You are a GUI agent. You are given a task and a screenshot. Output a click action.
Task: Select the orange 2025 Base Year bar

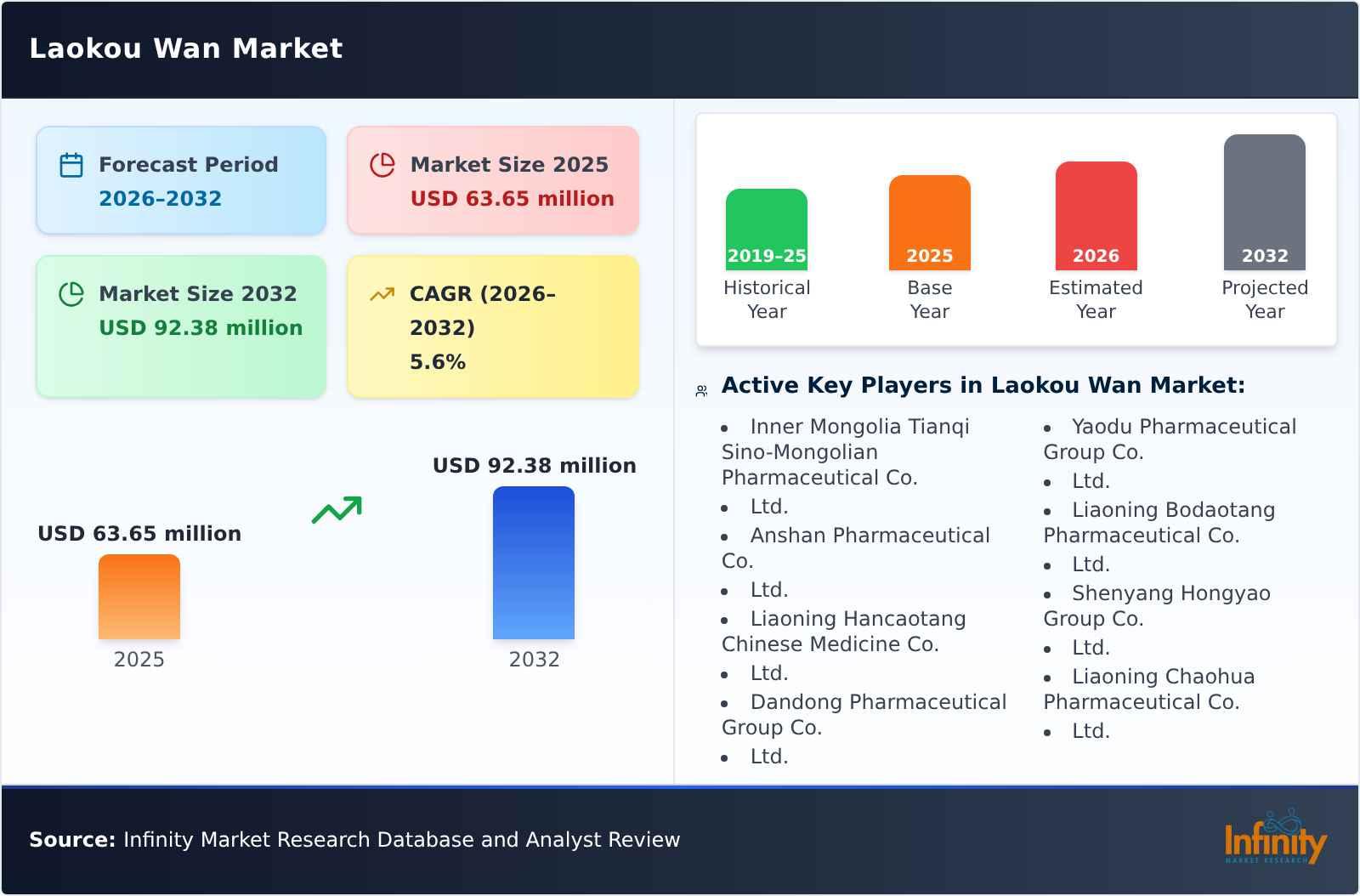(929, 223)
